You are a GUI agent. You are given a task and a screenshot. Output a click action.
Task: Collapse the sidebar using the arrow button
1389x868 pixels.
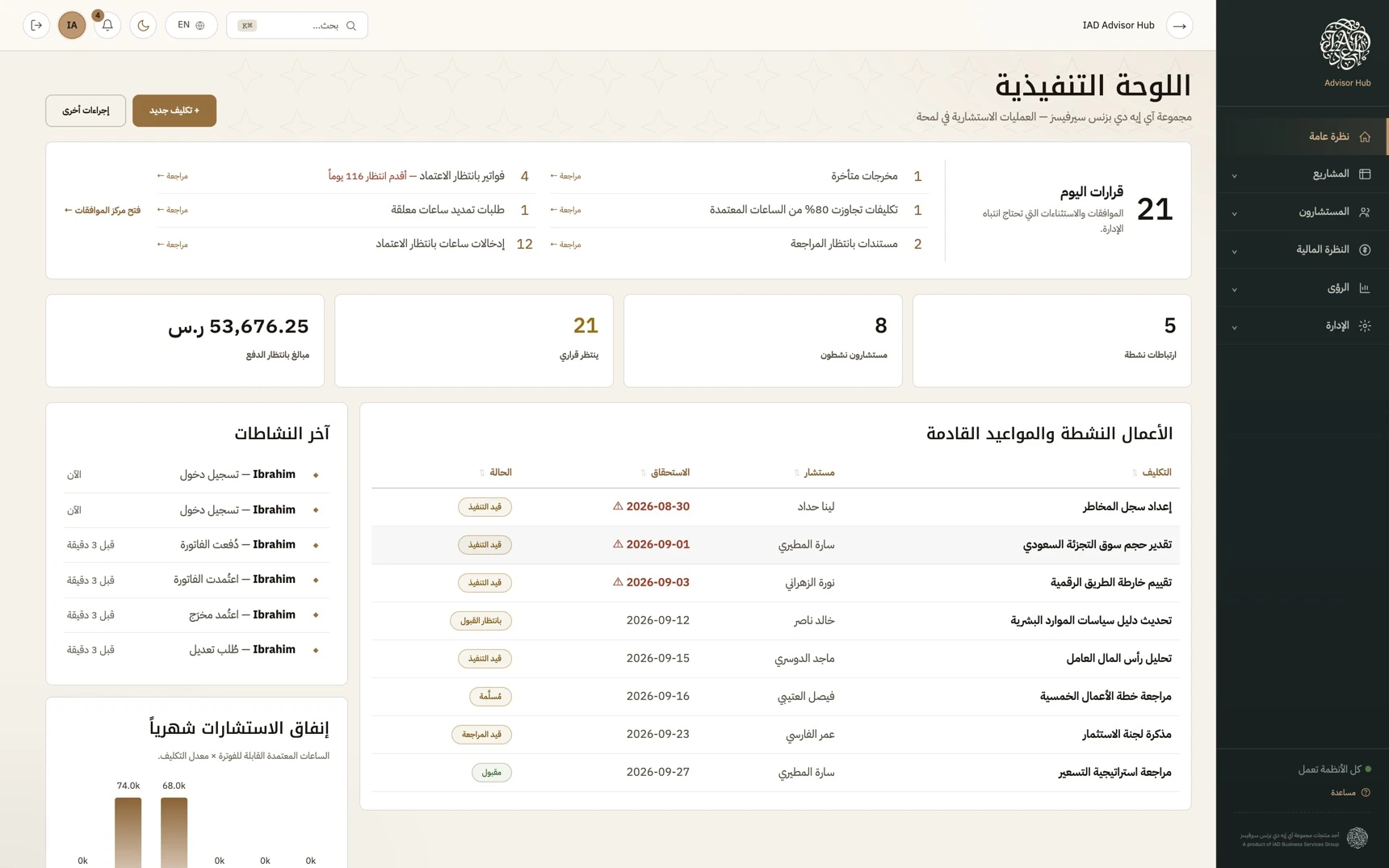click(1180, 26)
